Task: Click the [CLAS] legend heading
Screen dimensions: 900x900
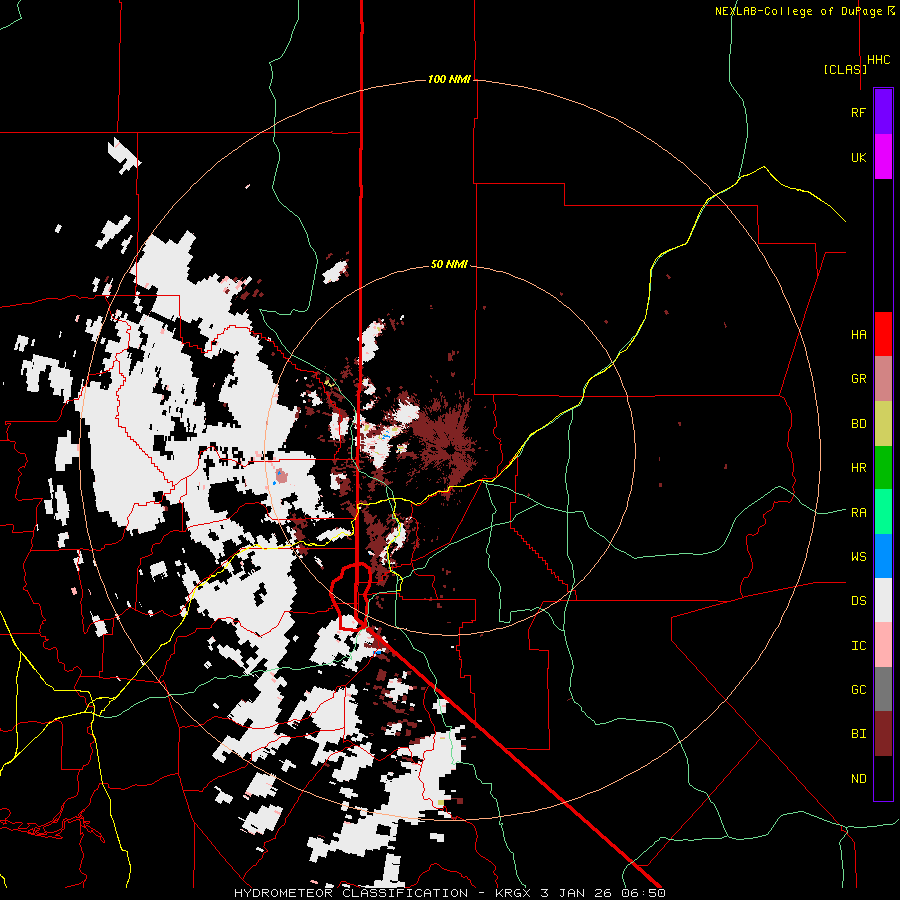Action: tap(845, 69)
